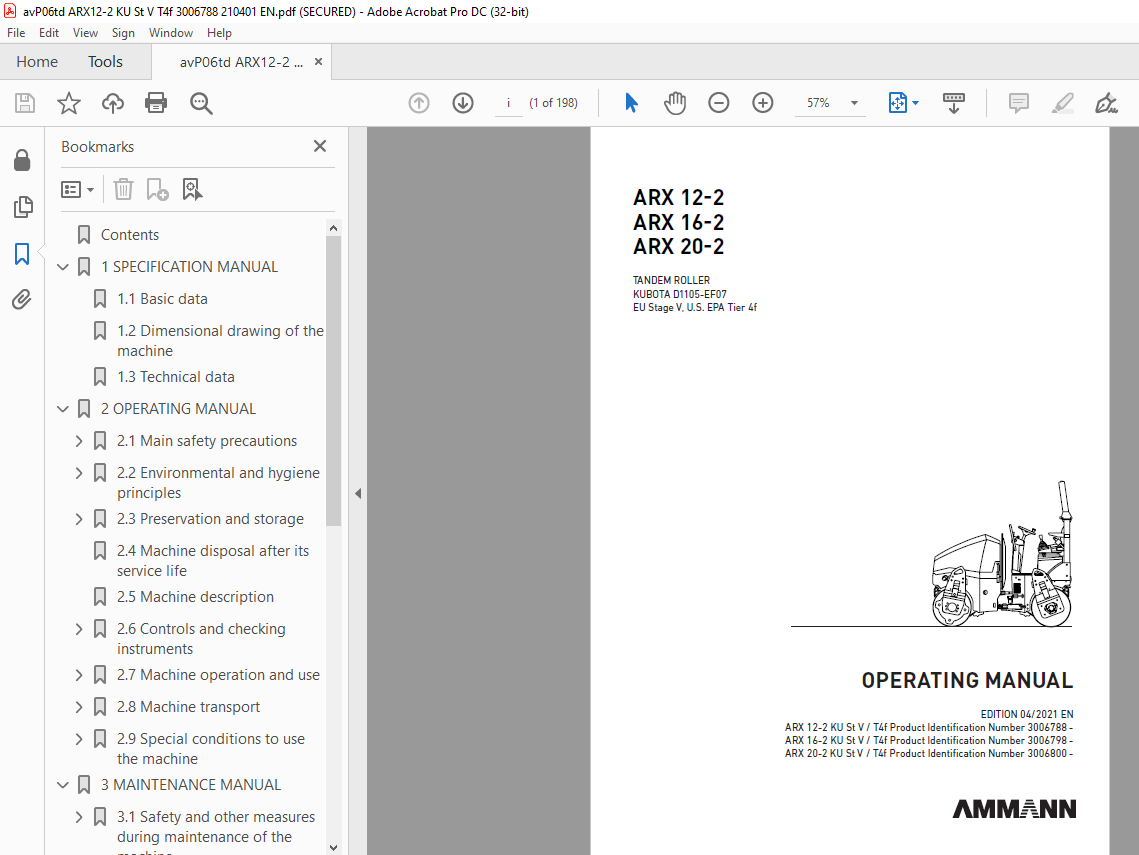Open security settings lock icon

[x=23, y=160]
